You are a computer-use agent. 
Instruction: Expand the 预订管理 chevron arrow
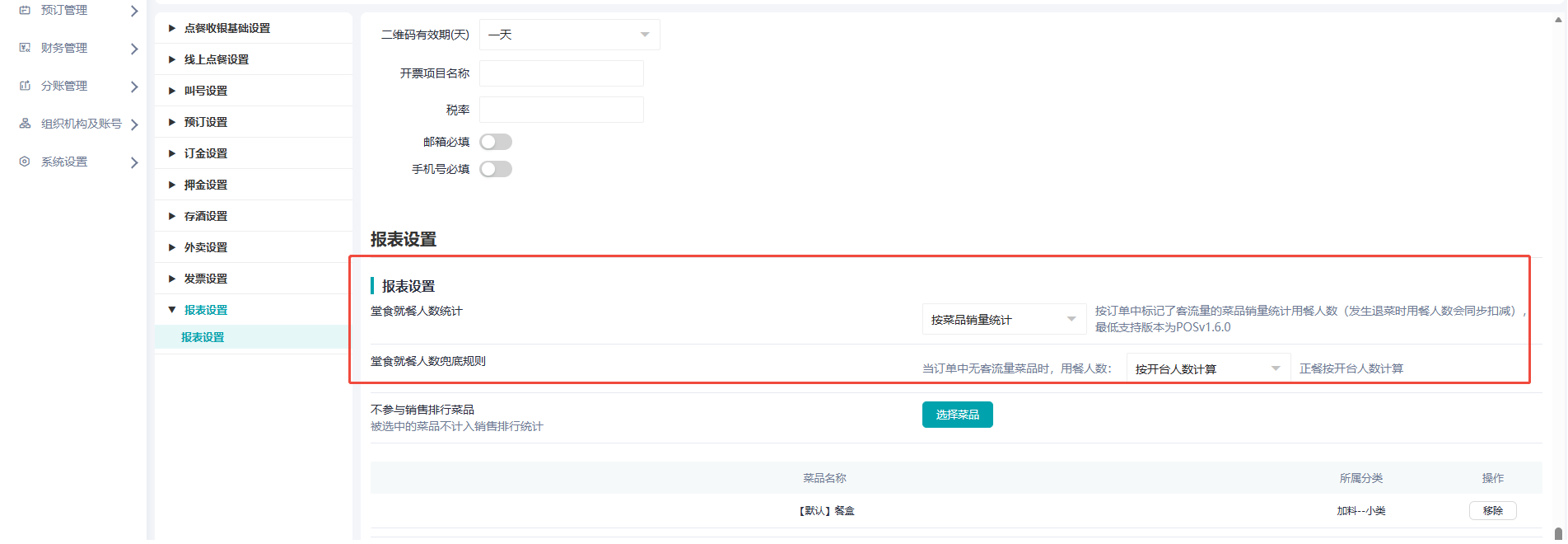tap(134, 11)
